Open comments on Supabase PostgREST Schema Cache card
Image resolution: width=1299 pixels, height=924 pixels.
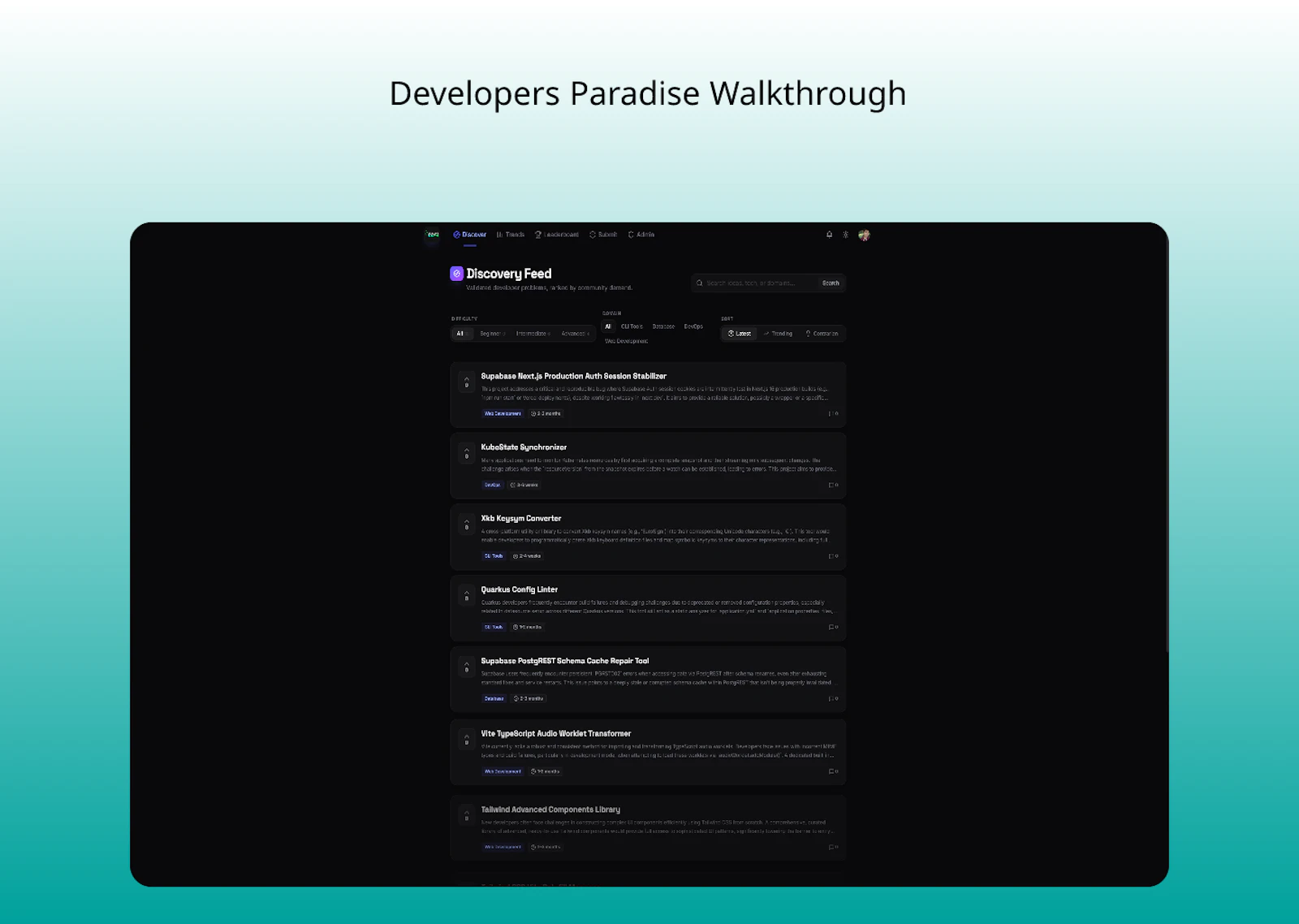[x=833, y=698]
